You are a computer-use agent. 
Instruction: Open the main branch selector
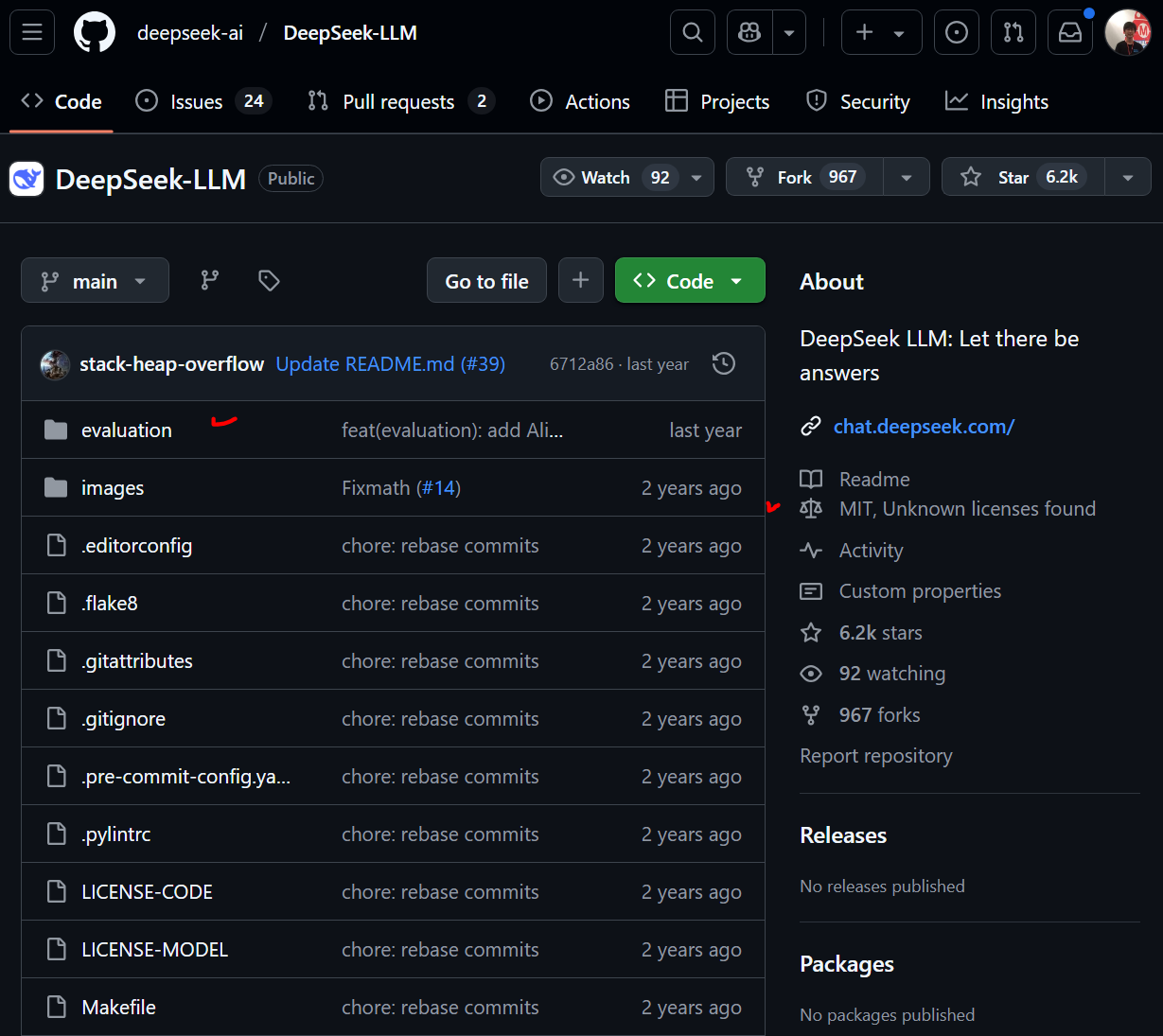[95, 280]
